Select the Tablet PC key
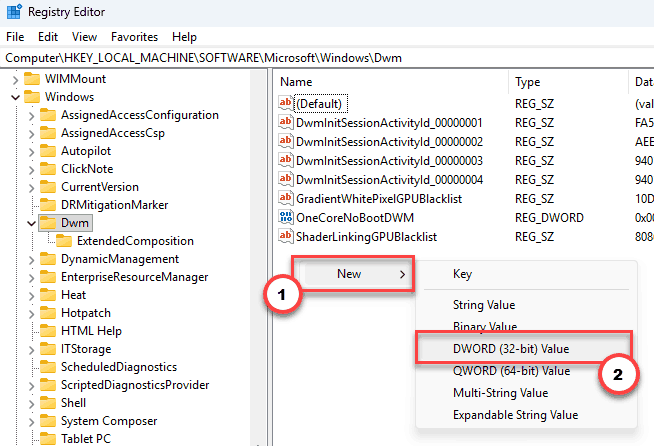654x446 pixels. click(x=86, y=438)
